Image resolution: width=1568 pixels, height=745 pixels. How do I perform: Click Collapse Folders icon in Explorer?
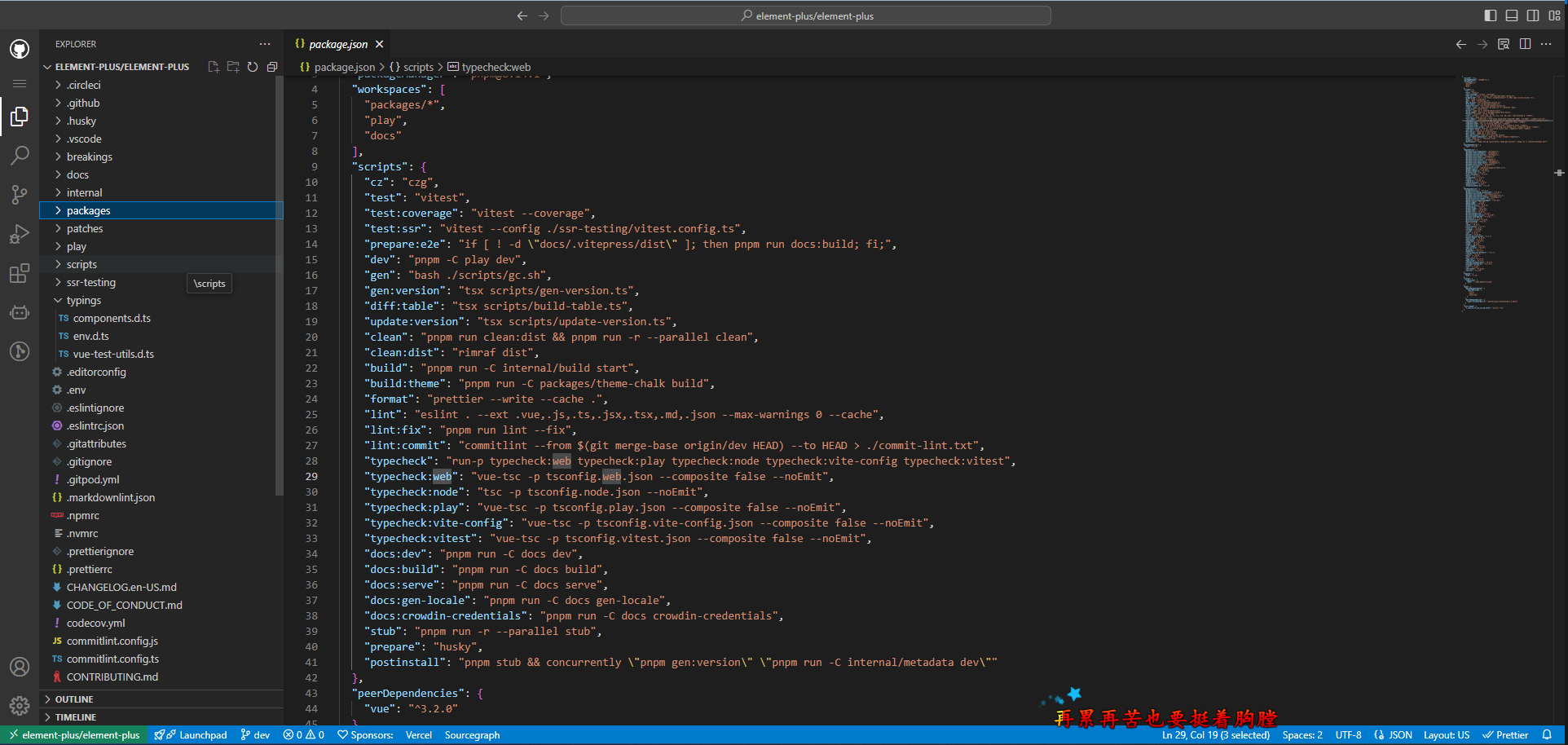point(272,67)
